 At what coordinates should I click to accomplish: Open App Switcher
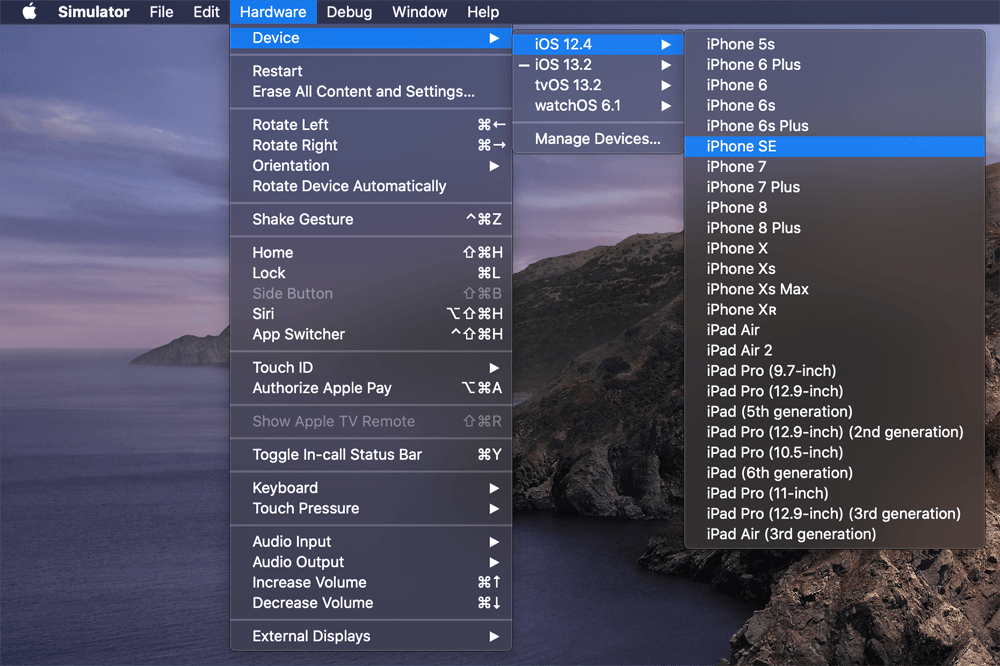coord(371,334)
